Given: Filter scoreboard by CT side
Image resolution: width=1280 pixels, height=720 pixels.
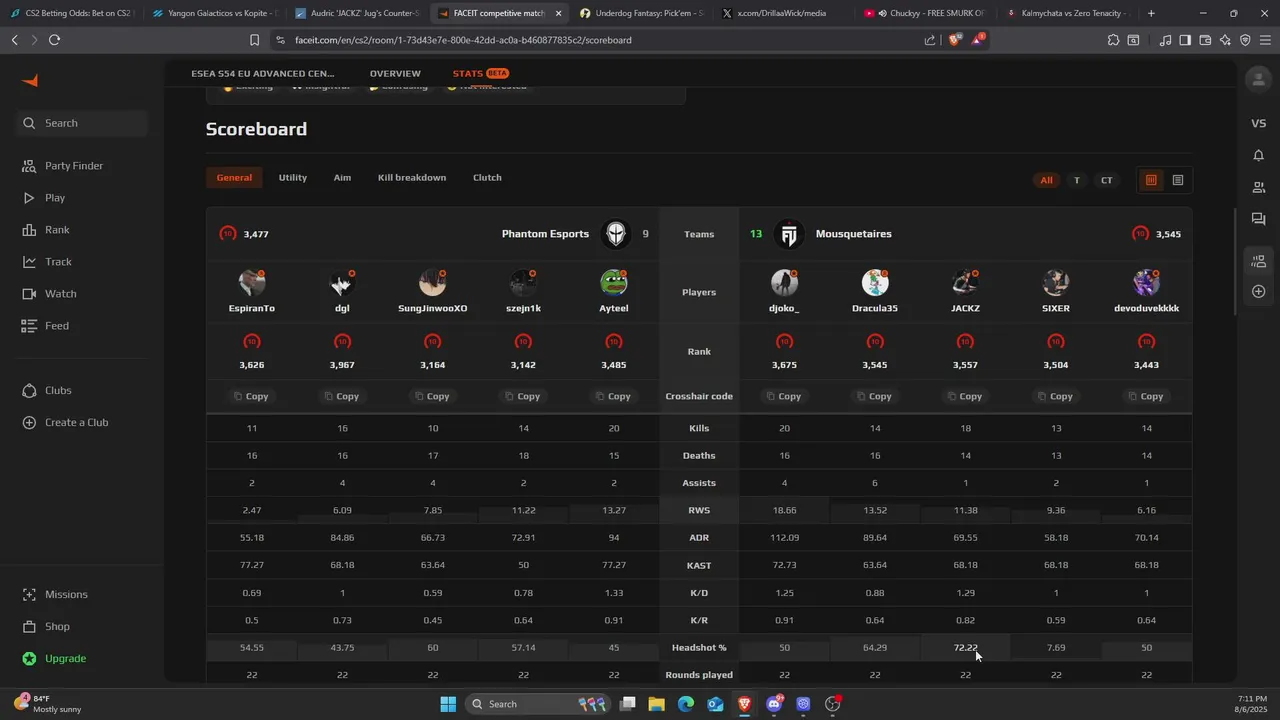Looking at the screenshot, I should [1106, 181].
